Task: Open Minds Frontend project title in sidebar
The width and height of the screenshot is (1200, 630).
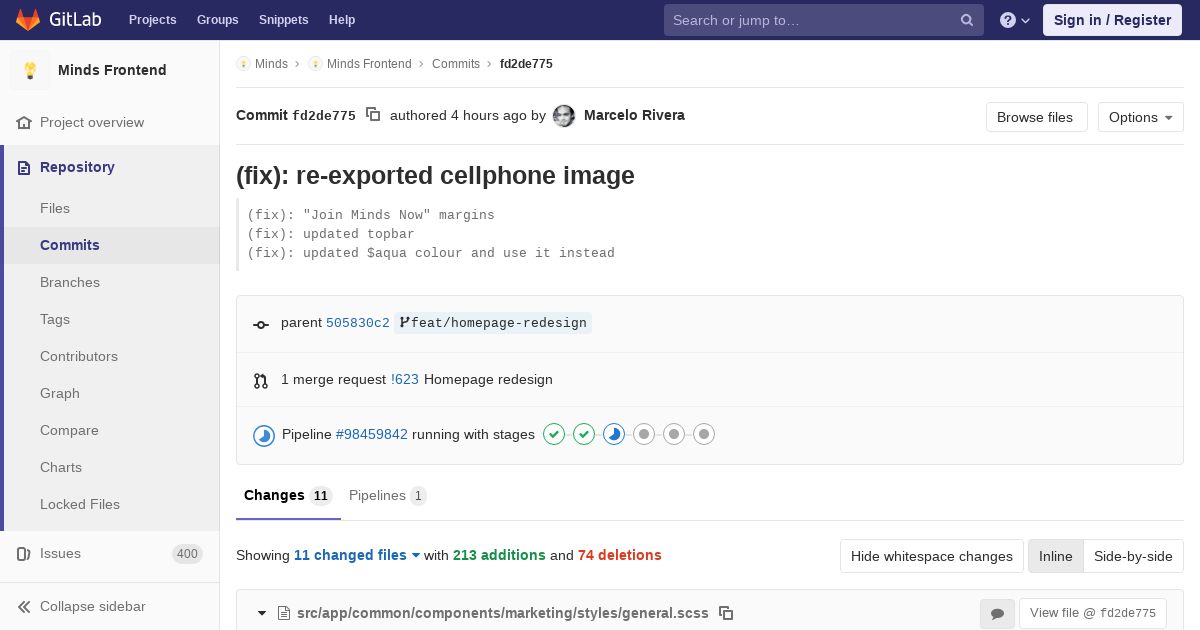Action: point(112,70)
